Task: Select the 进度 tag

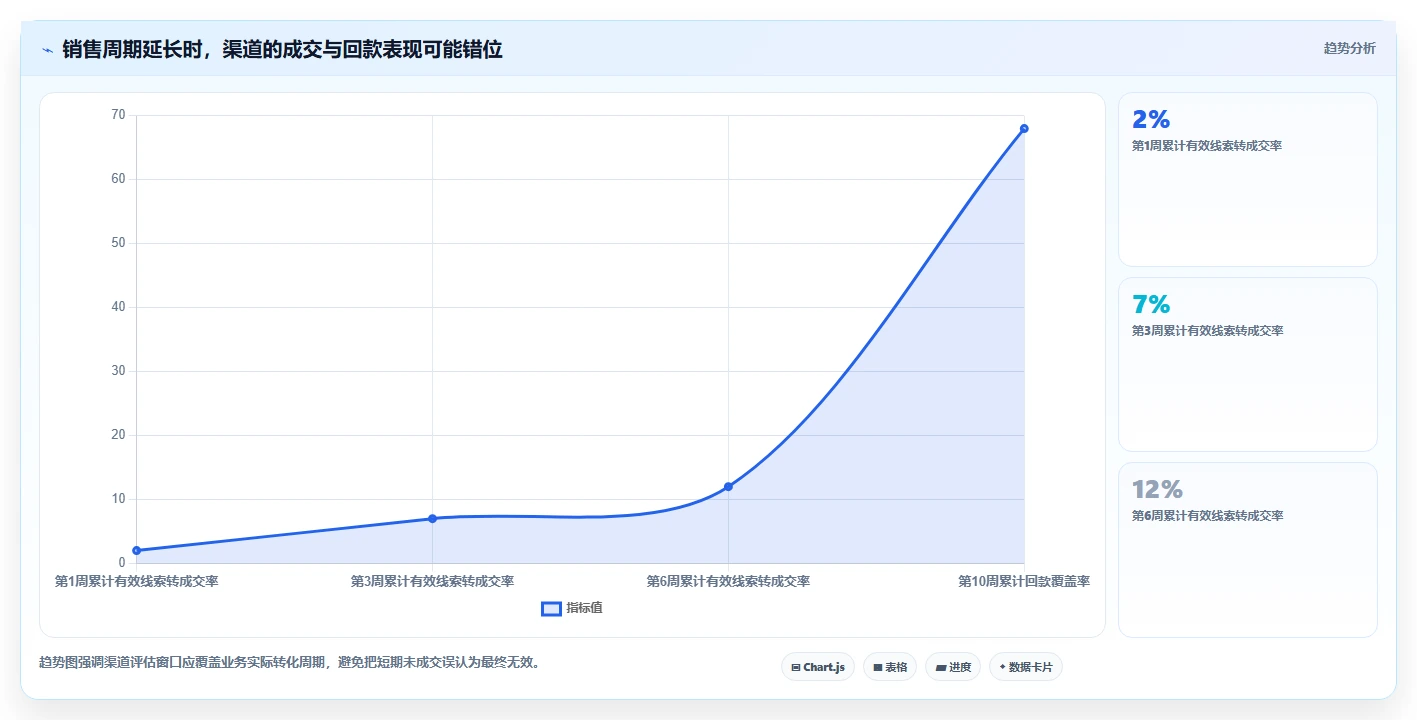Action: (x=952, y=667)
